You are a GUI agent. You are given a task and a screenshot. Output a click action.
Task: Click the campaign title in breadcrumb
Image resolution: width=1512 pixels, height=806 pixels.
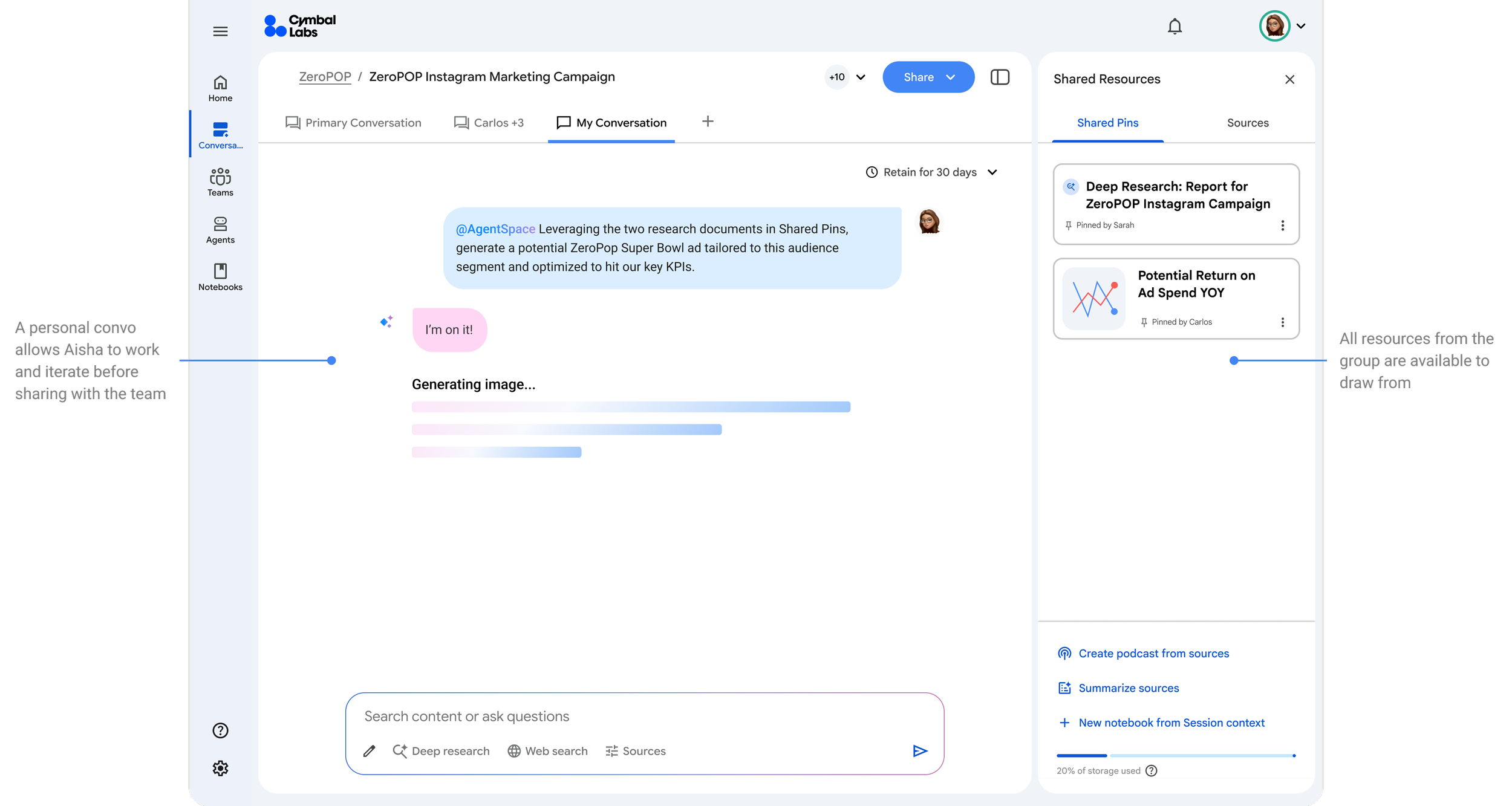click(492, 77)
